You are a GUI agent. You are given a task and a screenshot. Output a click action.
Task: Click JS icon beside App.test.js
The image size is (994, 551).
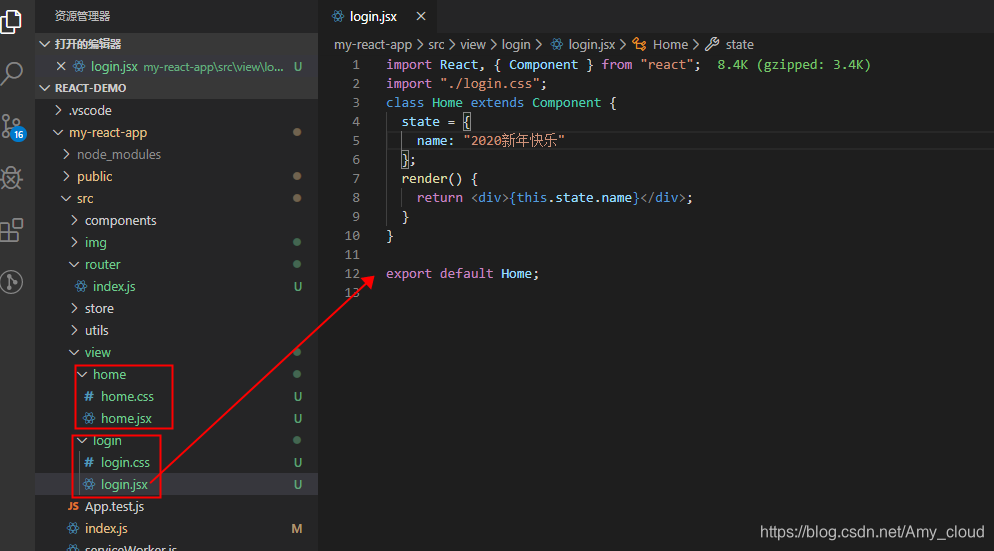pos(74,506)
